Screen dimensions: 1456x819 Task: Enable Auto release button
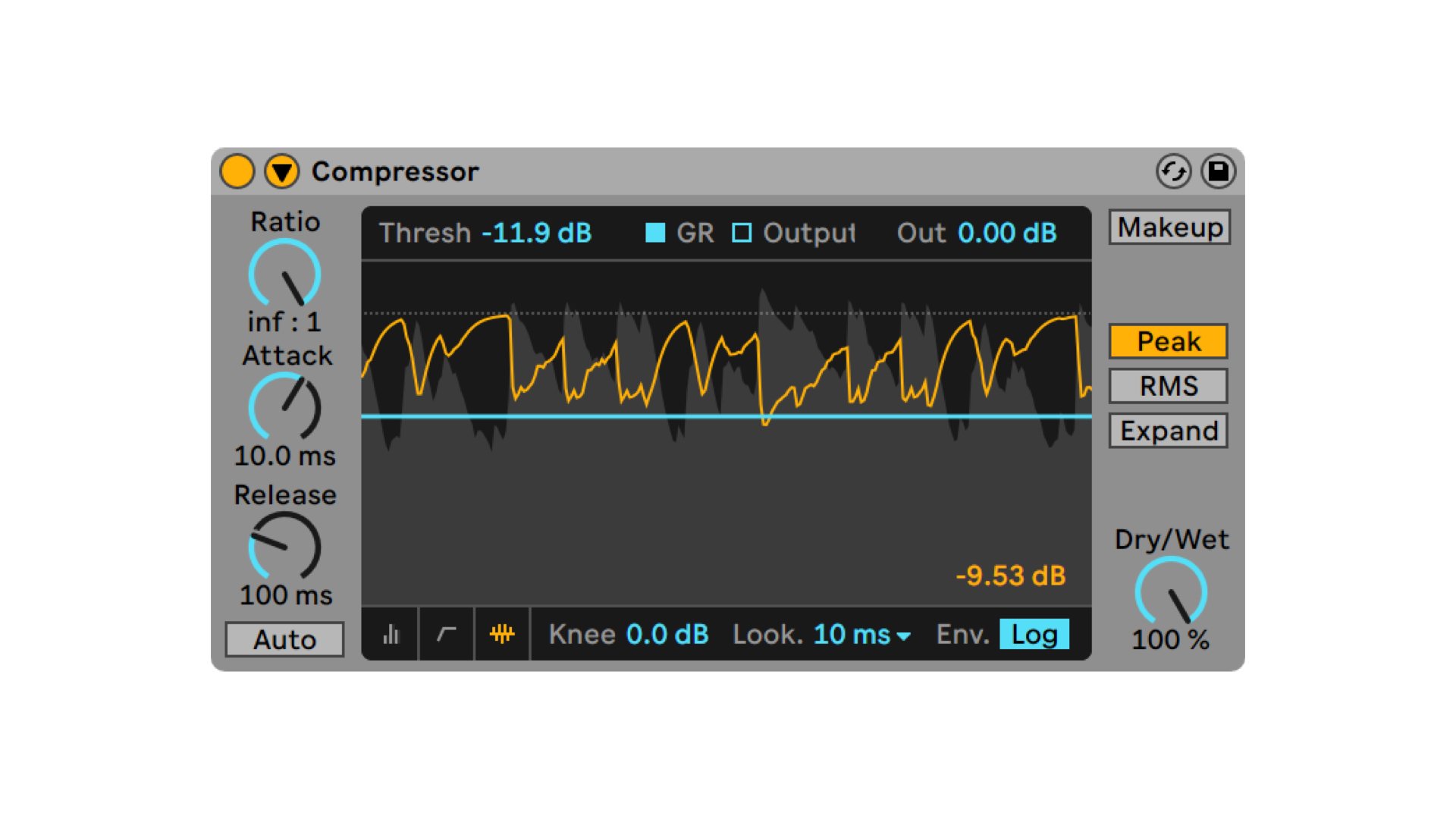[284, 639]
